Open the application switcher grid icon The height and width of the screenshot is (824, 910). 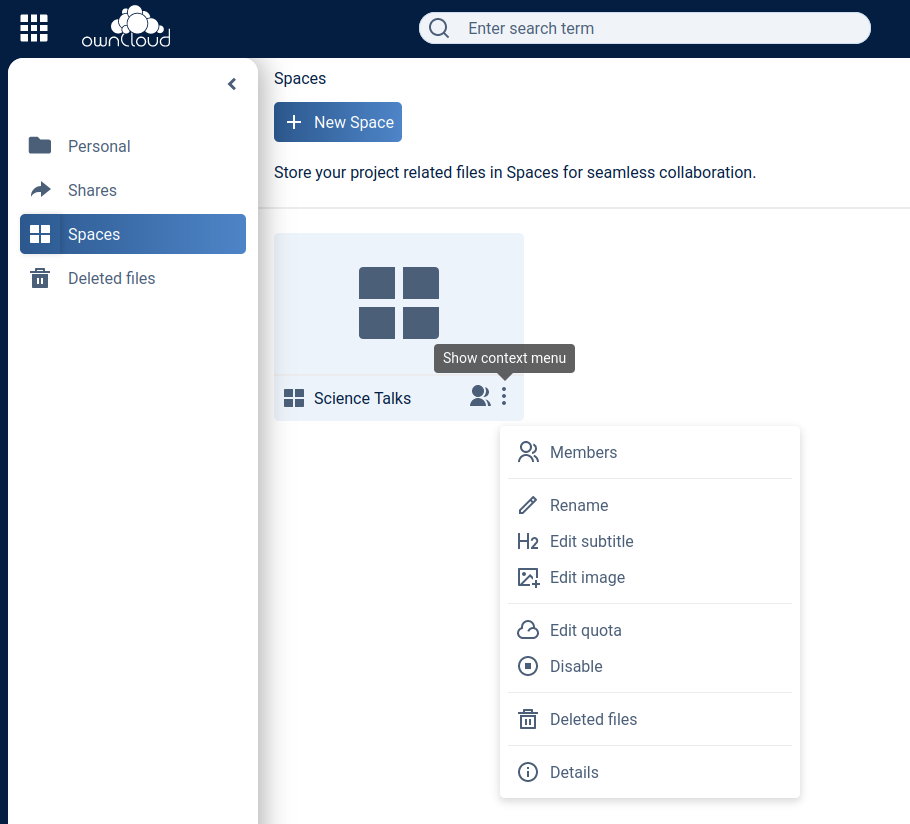[34, 28]
